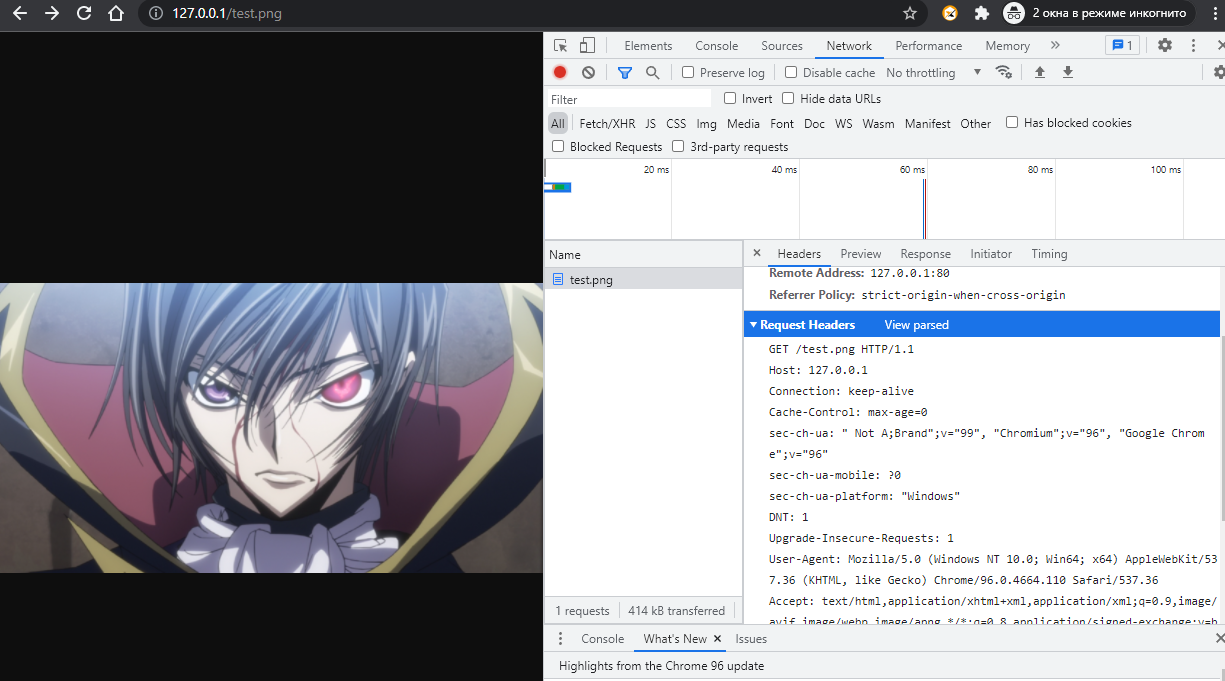This screenshot has height=681, width=1225.
Task: Switch to the Sources tab
Action: coord(782,46)
